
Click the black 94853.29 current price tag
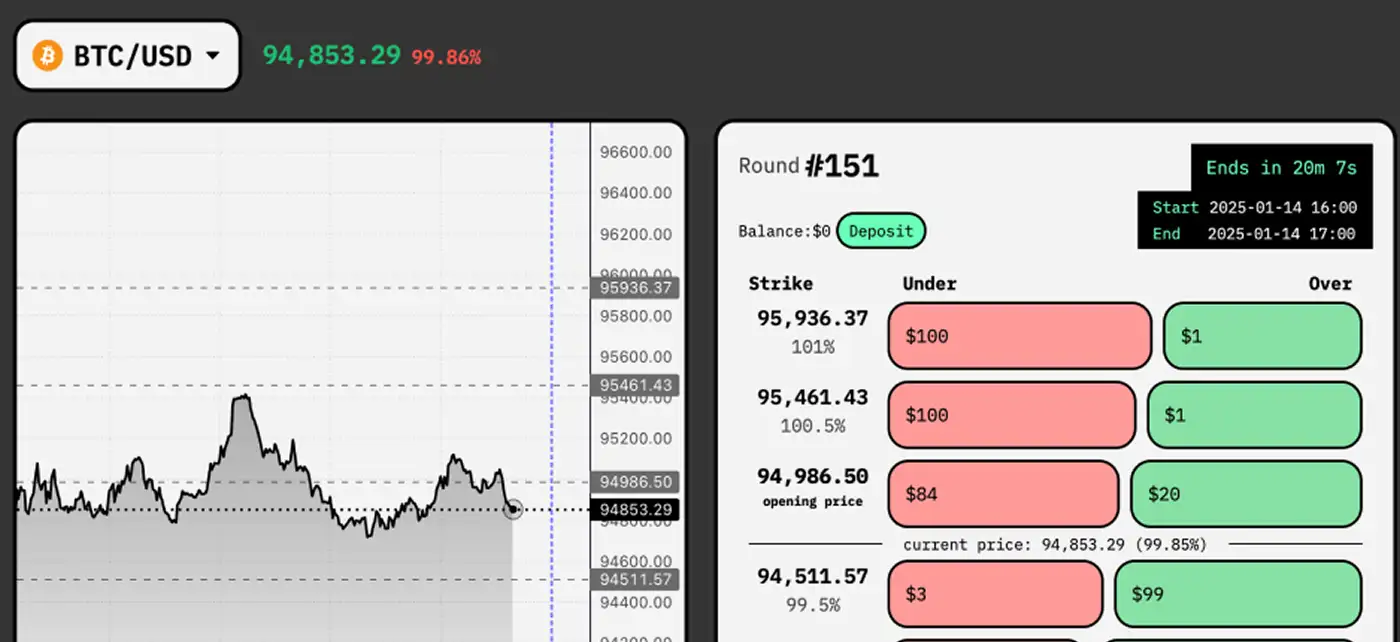pyautogui.click(x=635, y=510)
